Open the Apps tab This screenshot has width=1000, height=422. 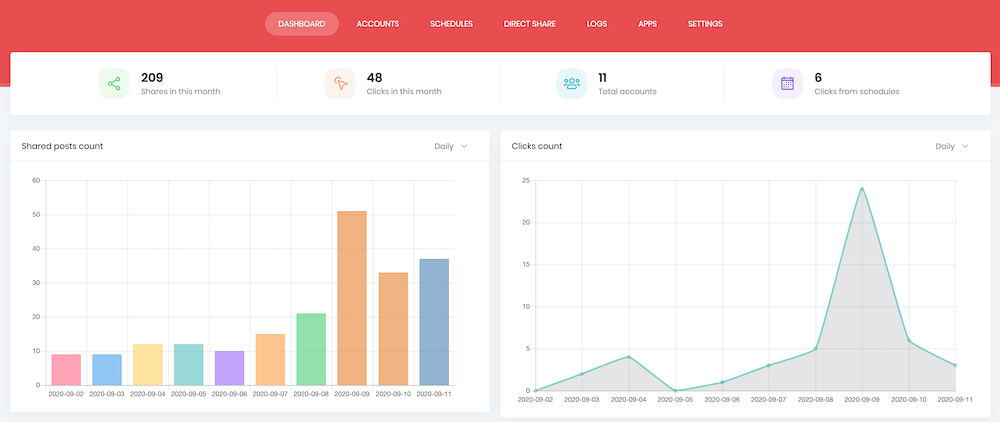647,24
